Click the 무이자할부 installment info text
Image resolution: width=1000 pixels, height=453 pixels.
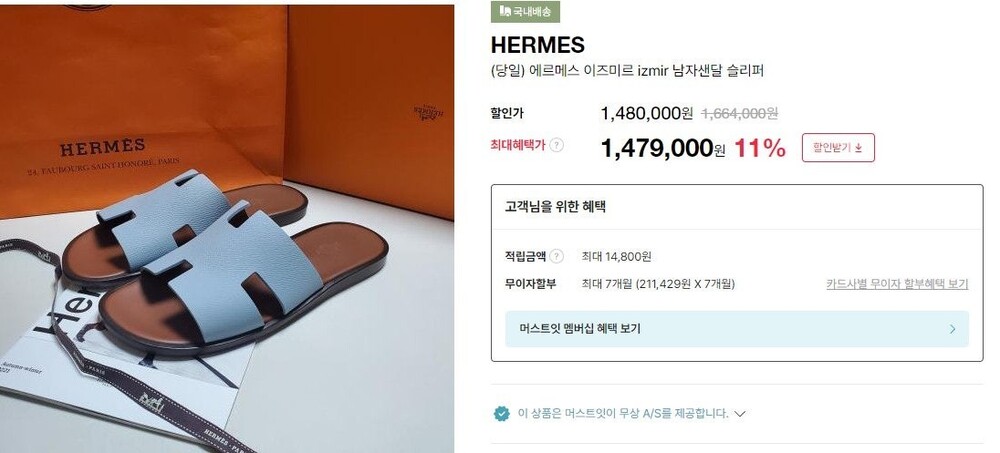click(658, 284)
